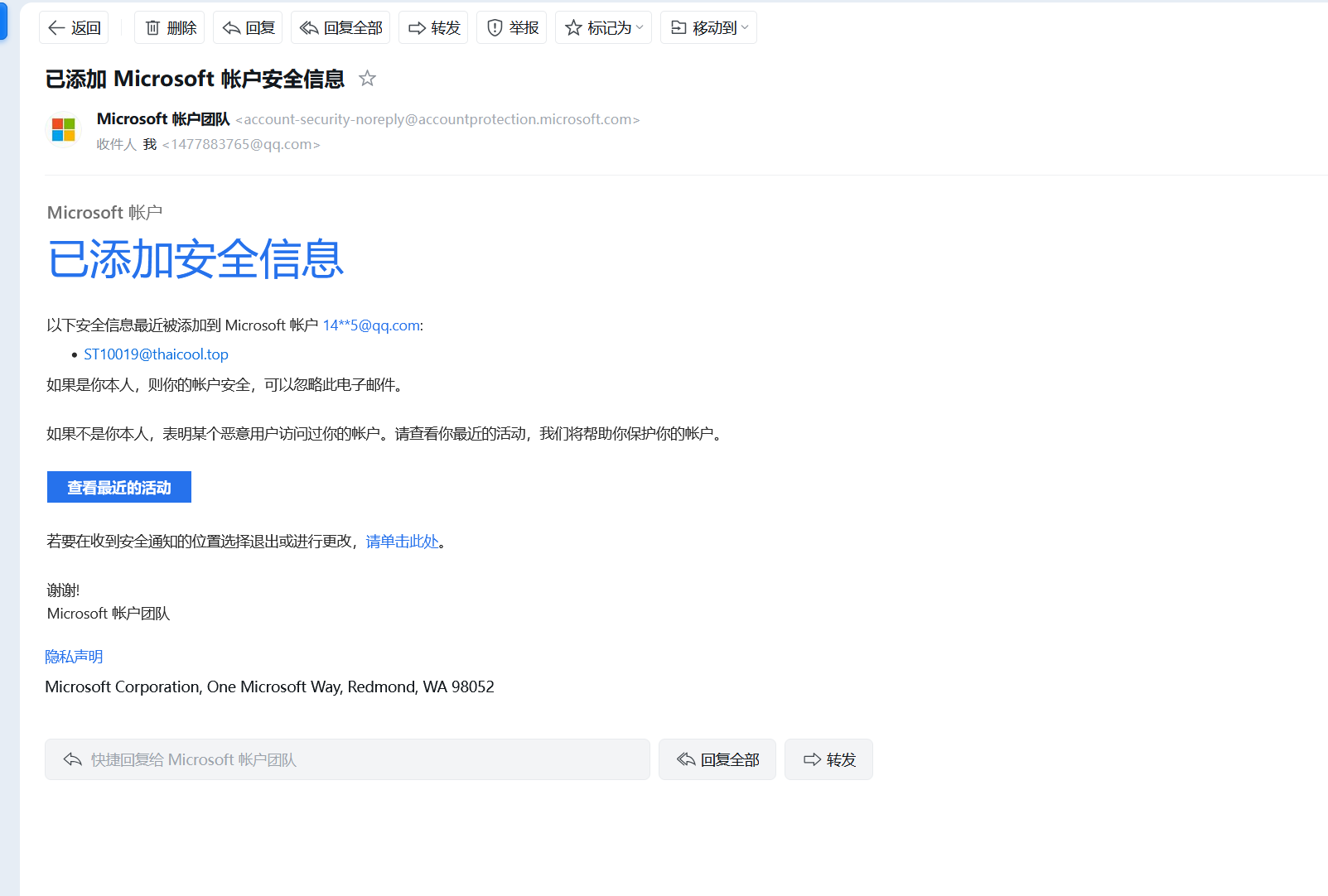Click the Microsoft Corporation address line
This screenshot has width=1328, height=896.
click(x=269, y=686)
